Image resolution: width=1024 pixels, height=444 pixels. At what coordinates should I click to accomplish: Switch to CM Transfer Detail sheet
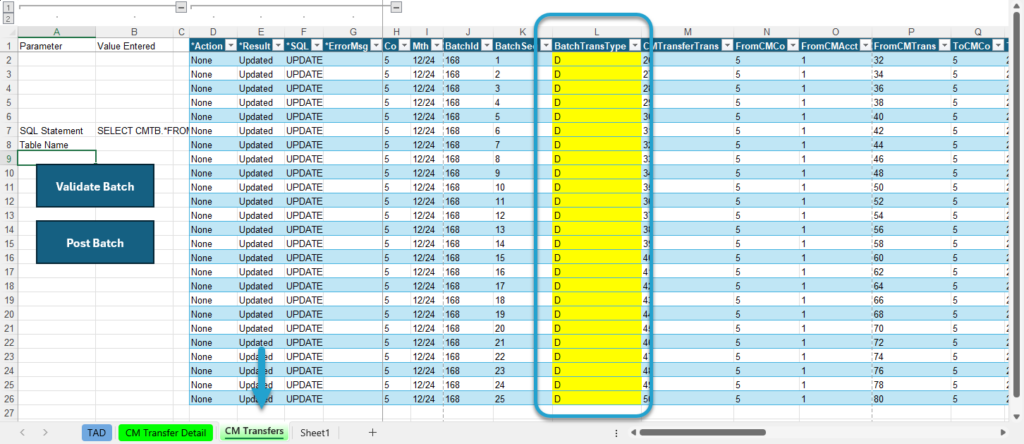(166, 432)
